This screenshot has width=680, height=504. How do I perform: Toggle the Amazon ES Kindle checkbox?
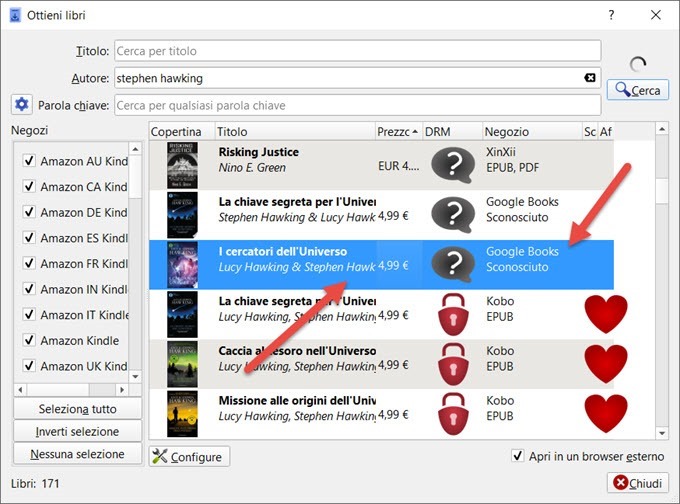pos(29,238)
